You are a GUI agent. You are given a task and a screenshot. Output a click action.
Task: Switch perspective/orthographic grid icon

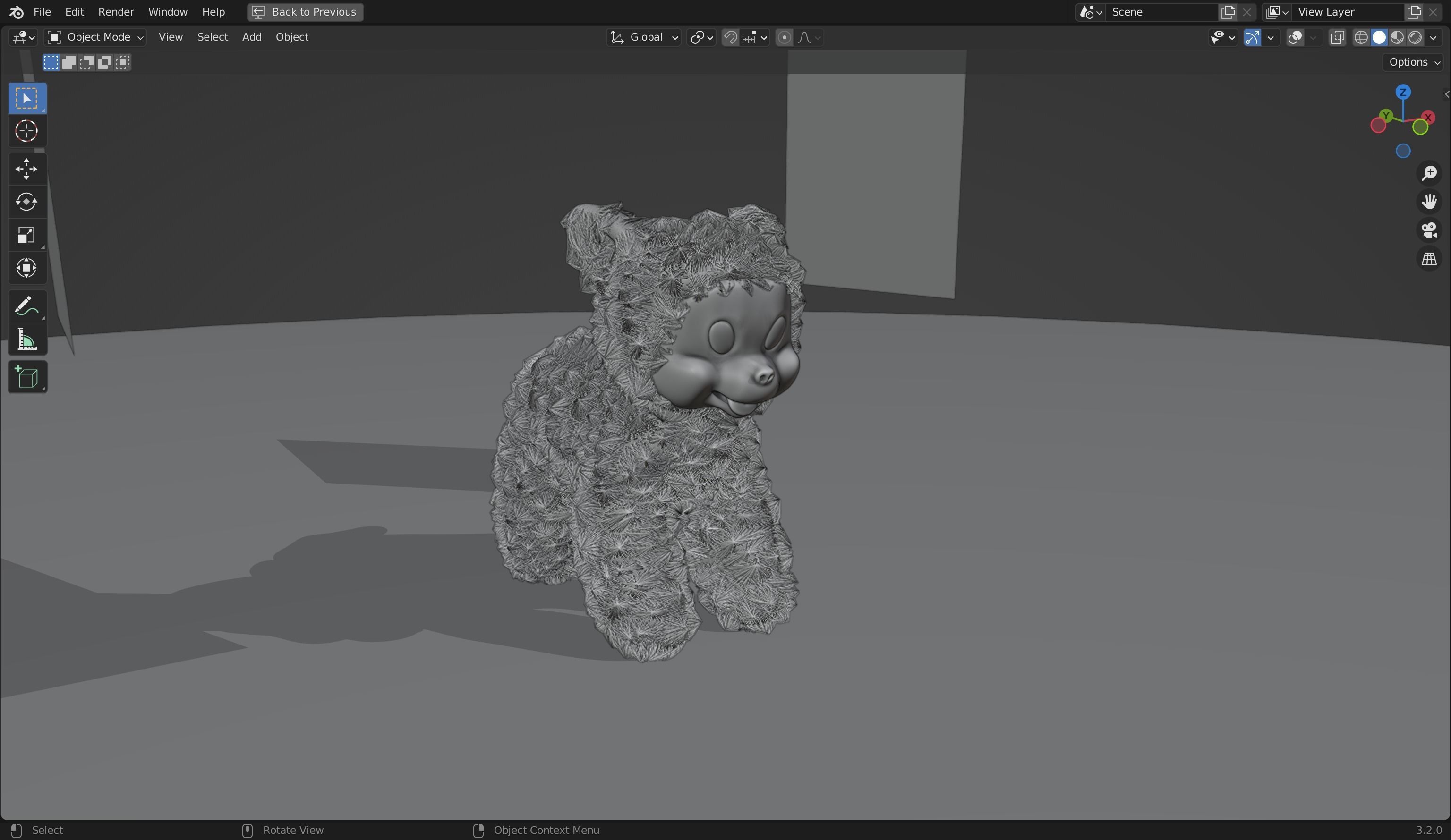pyautogui.click(x=1429, y=259)
